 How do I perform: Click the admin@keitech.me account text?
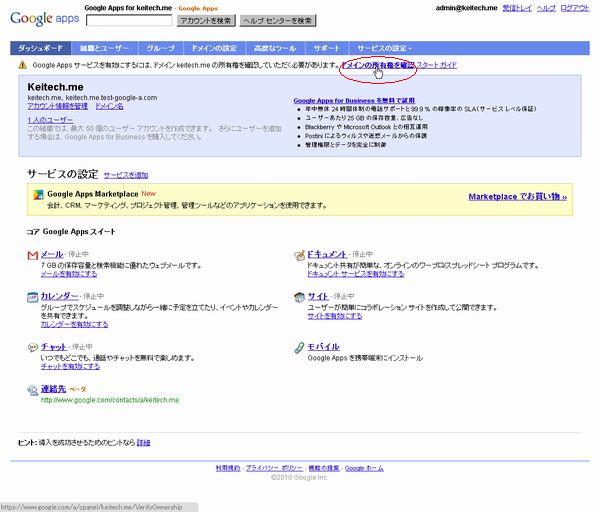[466, 8]
